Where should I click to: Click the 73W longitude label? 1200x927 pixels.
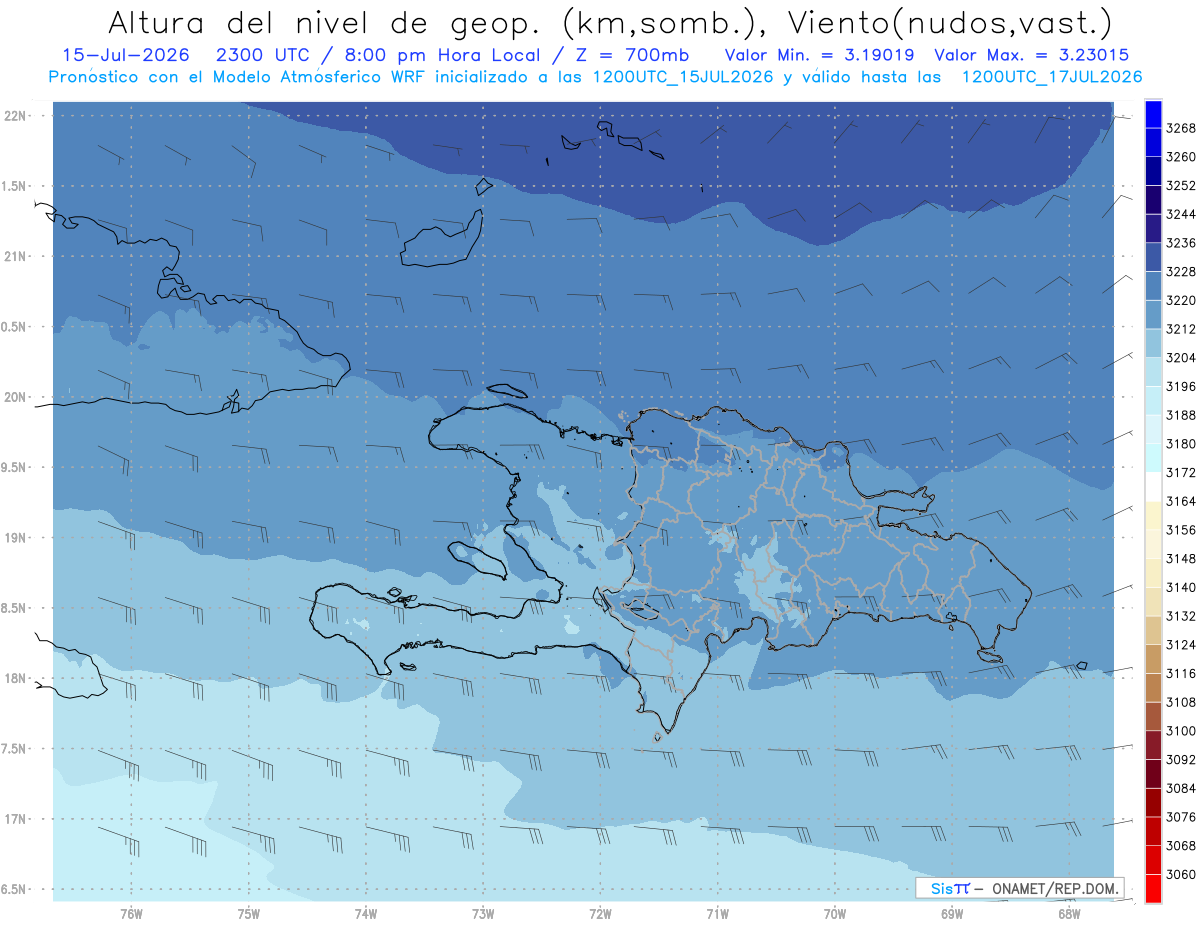(483, 914)
